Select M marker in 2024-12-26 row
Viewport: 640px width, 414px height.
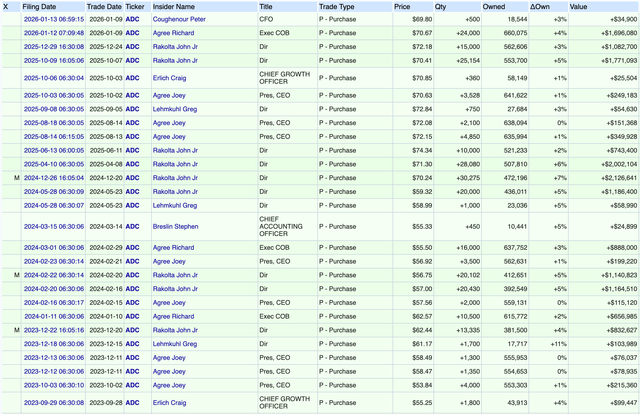point(17,178)
